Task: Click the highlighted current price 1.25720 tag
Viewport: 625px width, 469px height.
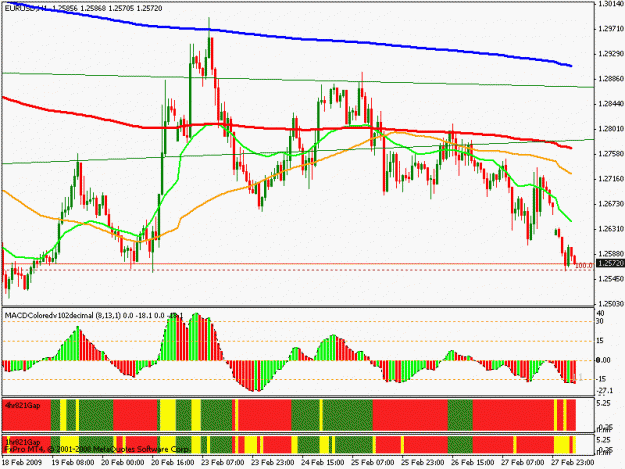Action: (x=610, y=263)
